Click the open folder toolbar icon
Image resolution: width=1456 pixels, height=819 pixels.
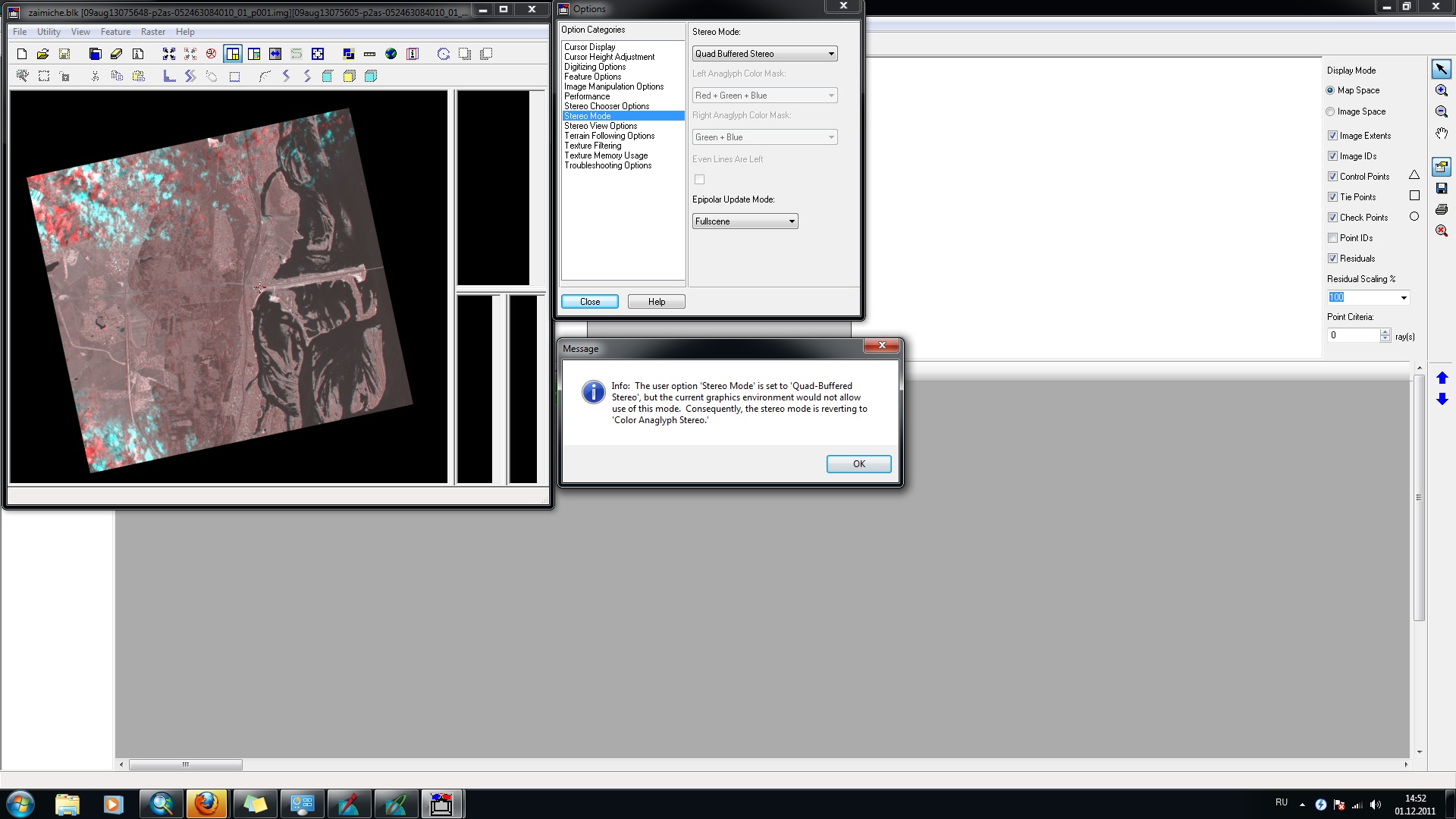coord(43,54)
